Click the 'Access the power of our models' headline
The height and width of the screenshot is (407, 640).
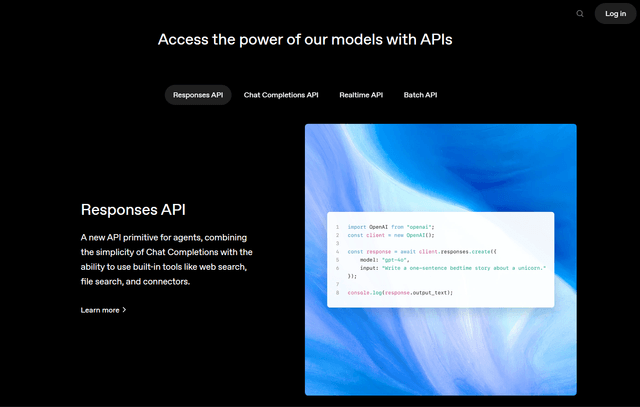pyautogui.click(x=305, y=40)
